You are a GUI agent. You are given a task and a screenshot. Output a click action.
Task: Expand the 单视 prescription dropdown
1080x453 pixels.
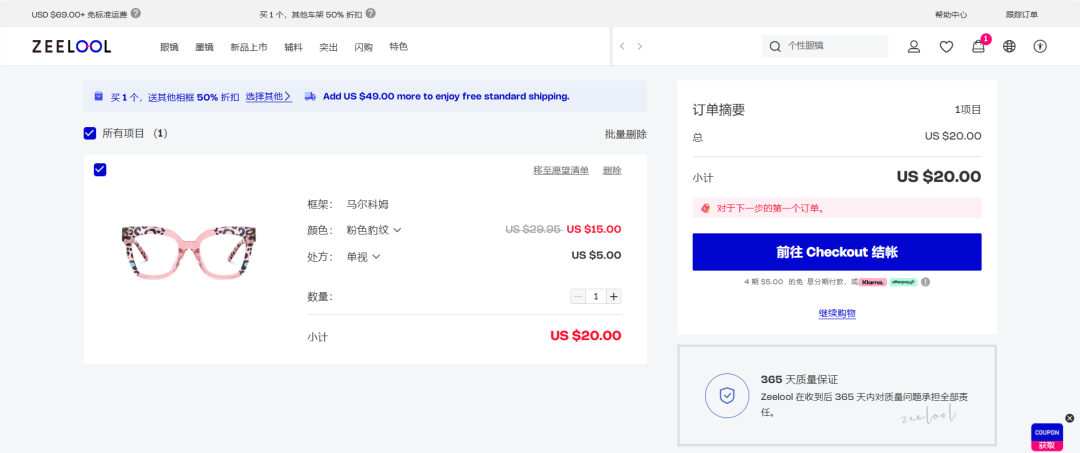pos(376,257)
